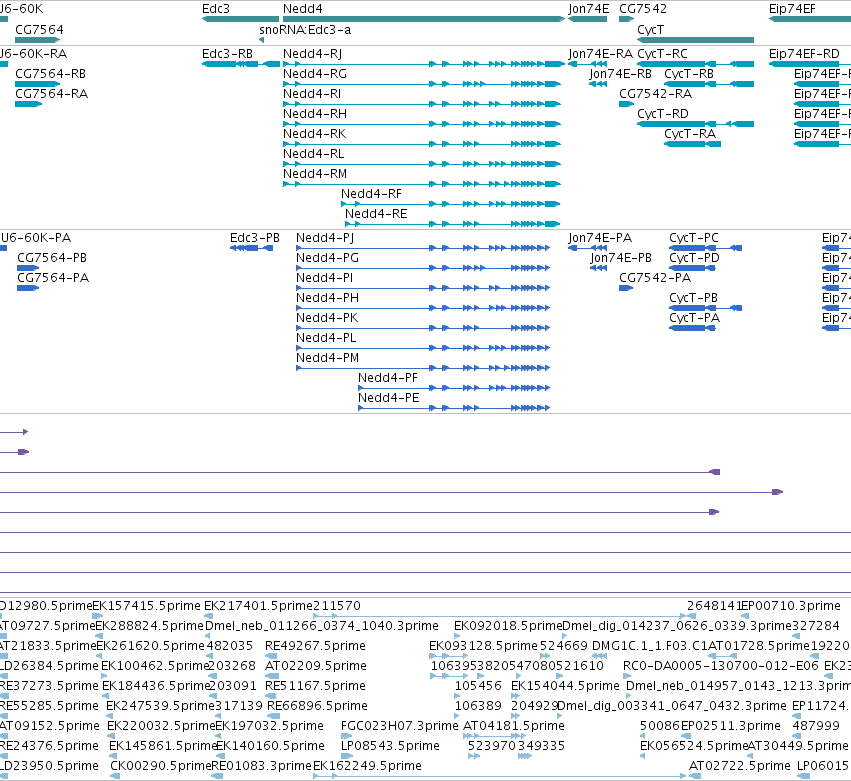The width and height of the screenshot is (851, 781).
Task: Select the CG7564-PA protein label
Action: pyautogui.click(x=53, y=278)
